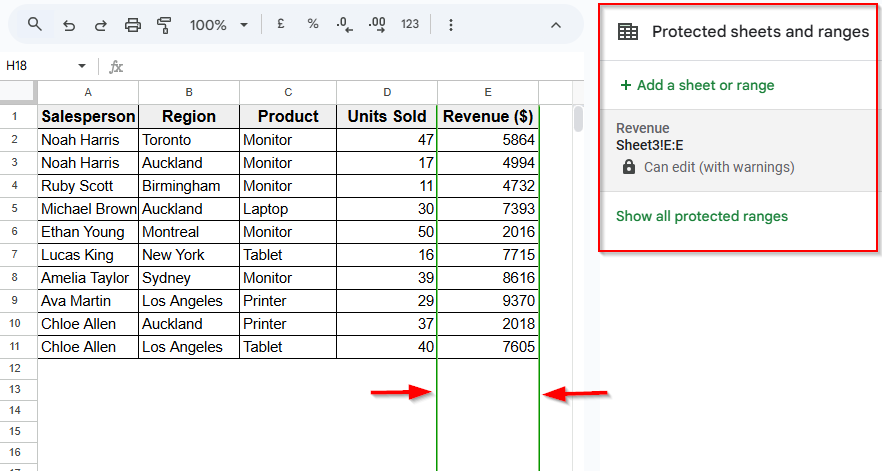The height and width of the screenshot is (471, 882).
Task: Open the Revenue protected range entry
Action: click(738, 148)
